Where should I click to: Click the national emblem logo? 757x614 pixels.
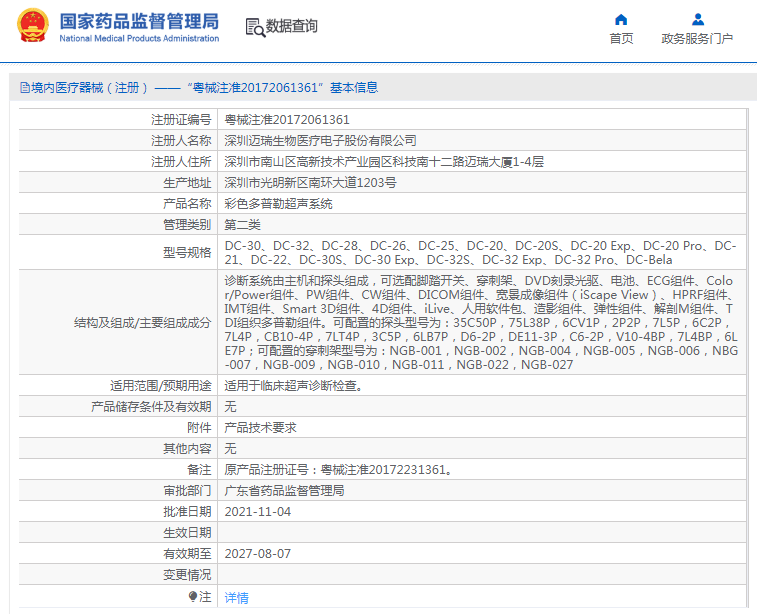coord(32,26)
